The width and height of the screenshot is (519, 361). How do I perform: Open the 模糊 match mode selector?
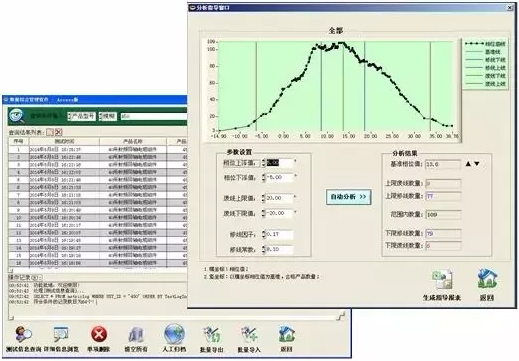[x=108, y=116]
